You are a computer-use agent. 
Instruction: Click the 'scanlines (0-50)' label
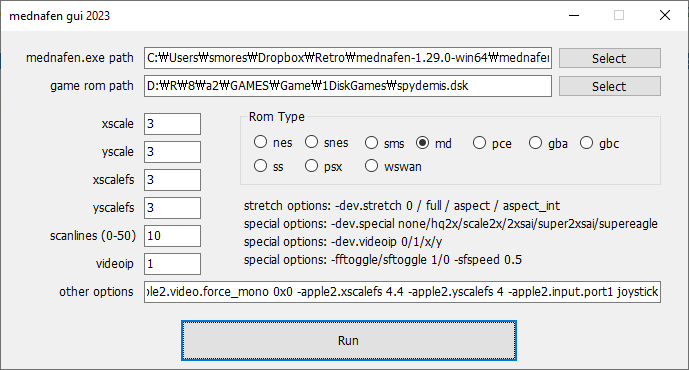coord(93,236)
